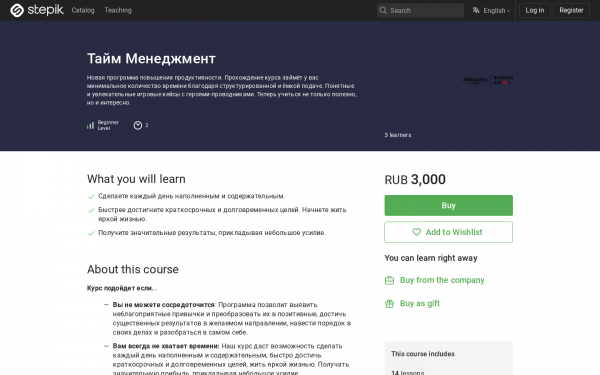Click checkmark beside Быстрее достигните
This screenshot has width=600, height=375.
(x=91, y=210)
